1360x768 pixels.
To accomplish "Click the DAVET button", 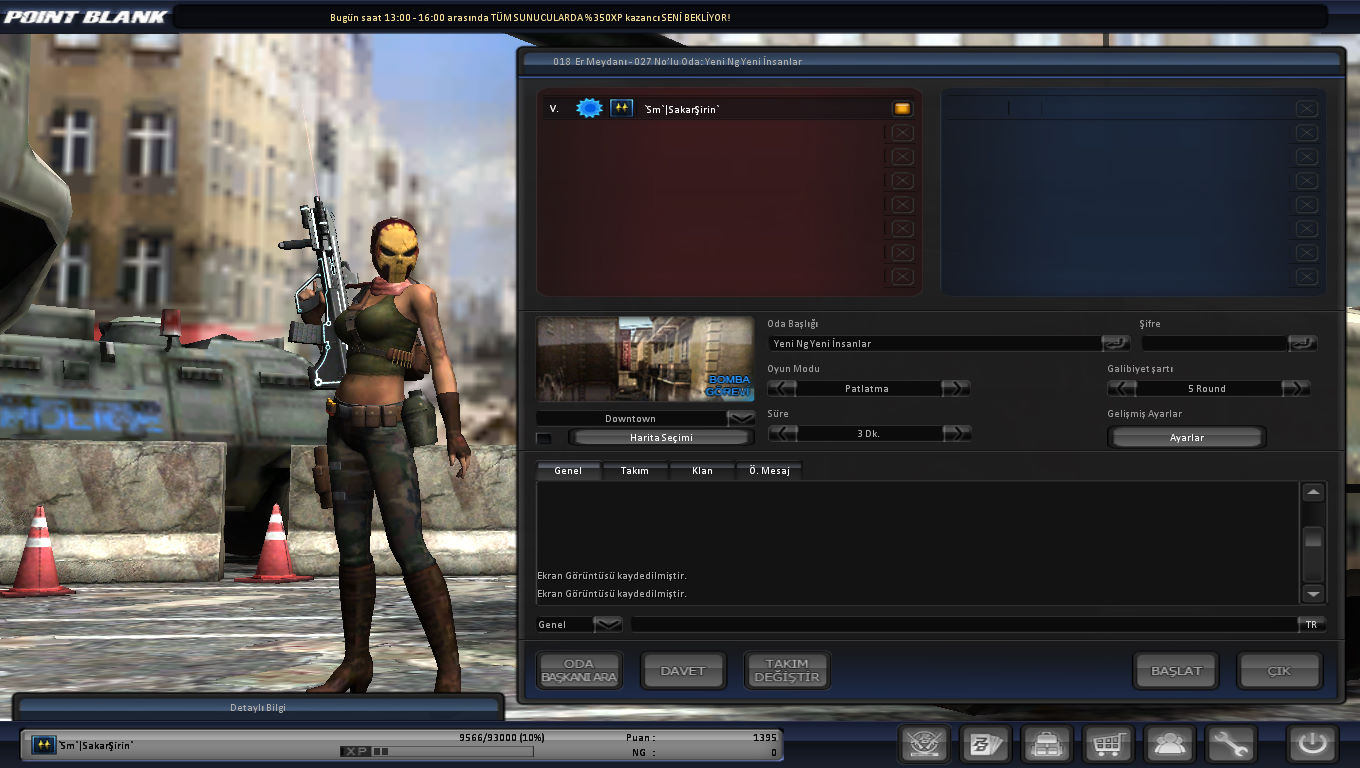I will (682, 671).
